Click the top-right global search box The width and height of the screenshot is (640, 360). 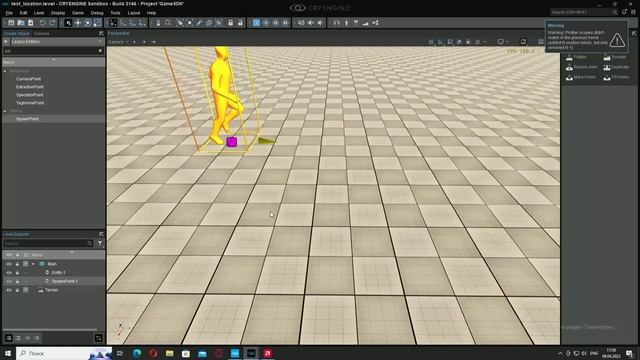pyautogui.click(x=584, y=12)
